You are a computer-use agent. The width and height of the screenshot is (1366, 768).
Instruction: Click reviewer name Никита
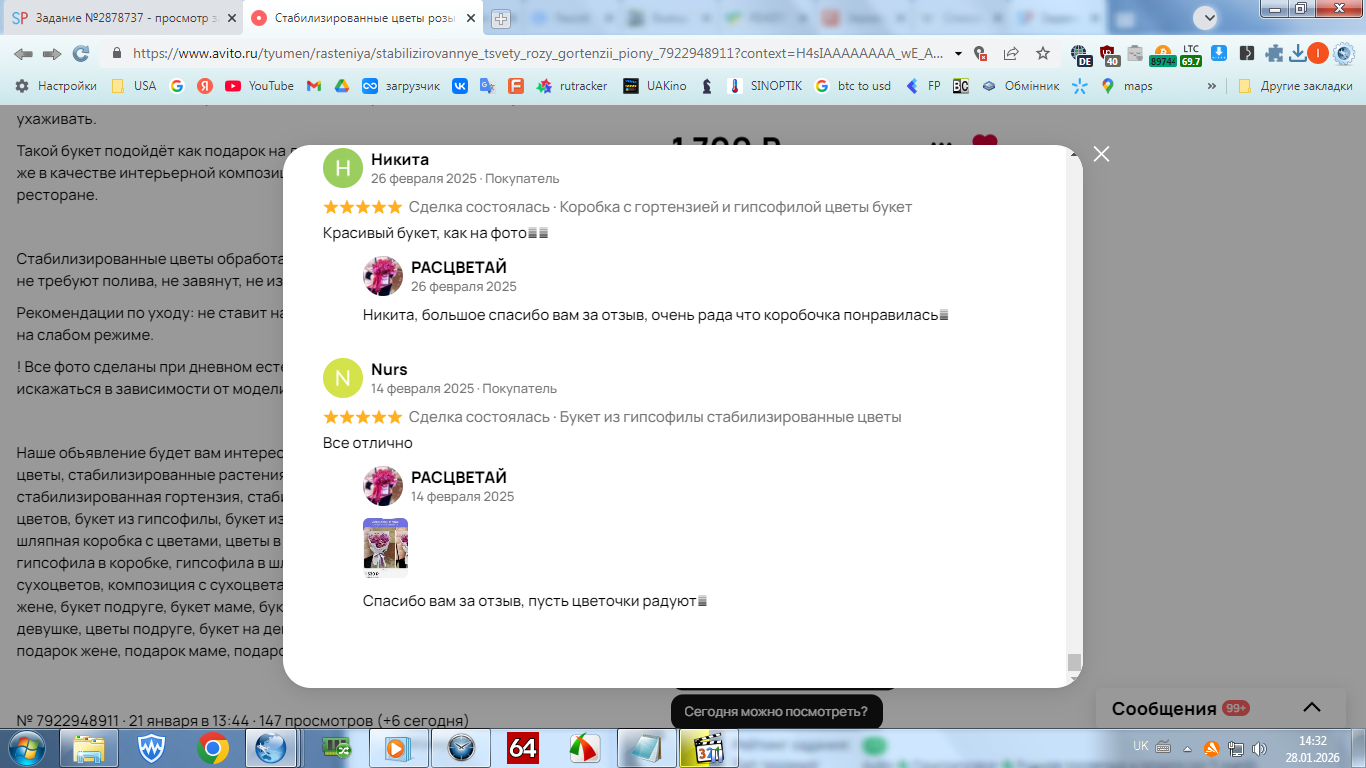400,159
